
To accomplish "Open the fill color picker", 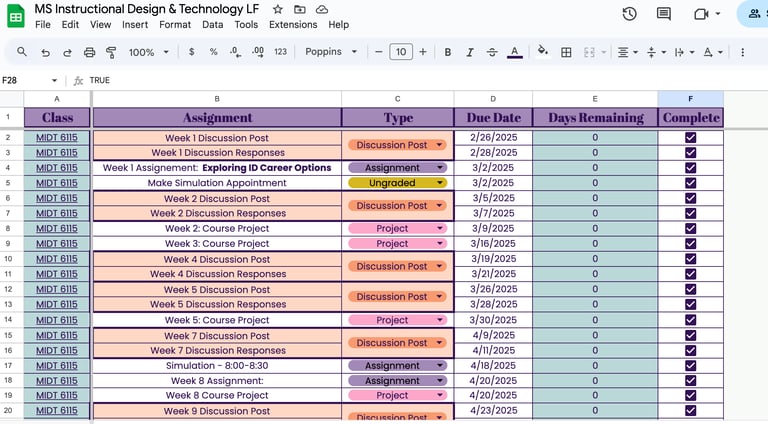I will [543, 52].
